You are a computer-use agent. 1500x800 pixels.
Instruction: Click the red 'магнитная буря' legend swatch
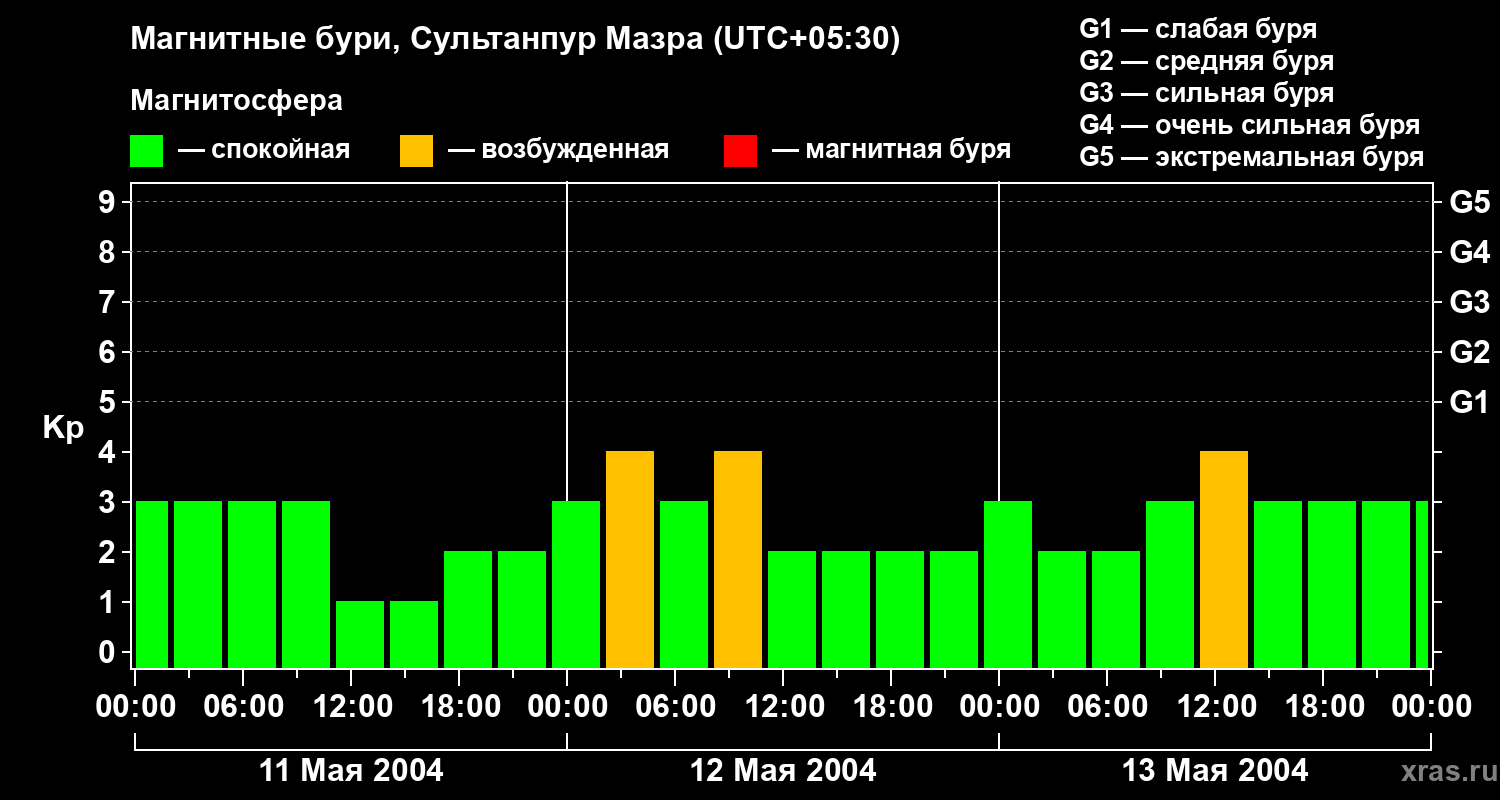(740, 151)
